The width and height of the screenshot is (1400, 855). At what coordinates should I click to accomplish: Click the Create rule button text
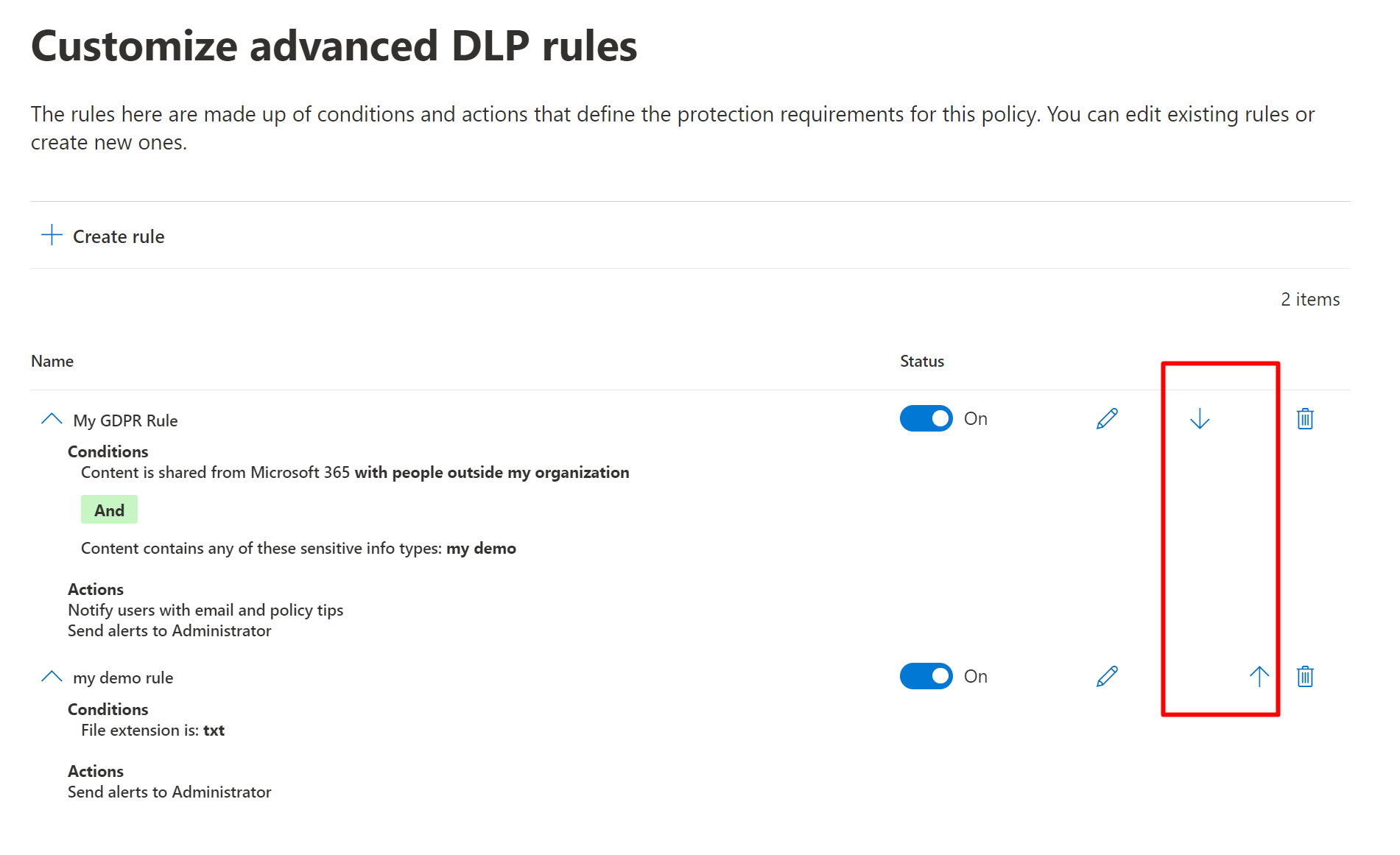119,236
